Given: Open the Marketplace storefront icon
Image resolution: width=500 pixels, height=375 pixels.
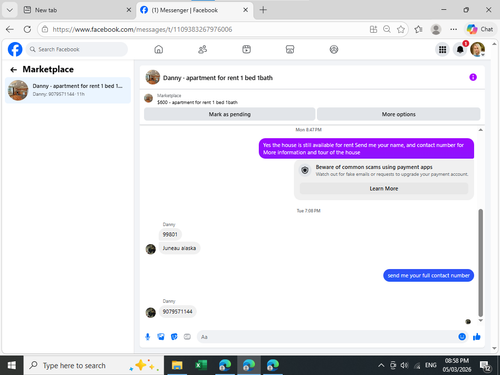Looking at the screenshot, I should (x=290, y=49).
